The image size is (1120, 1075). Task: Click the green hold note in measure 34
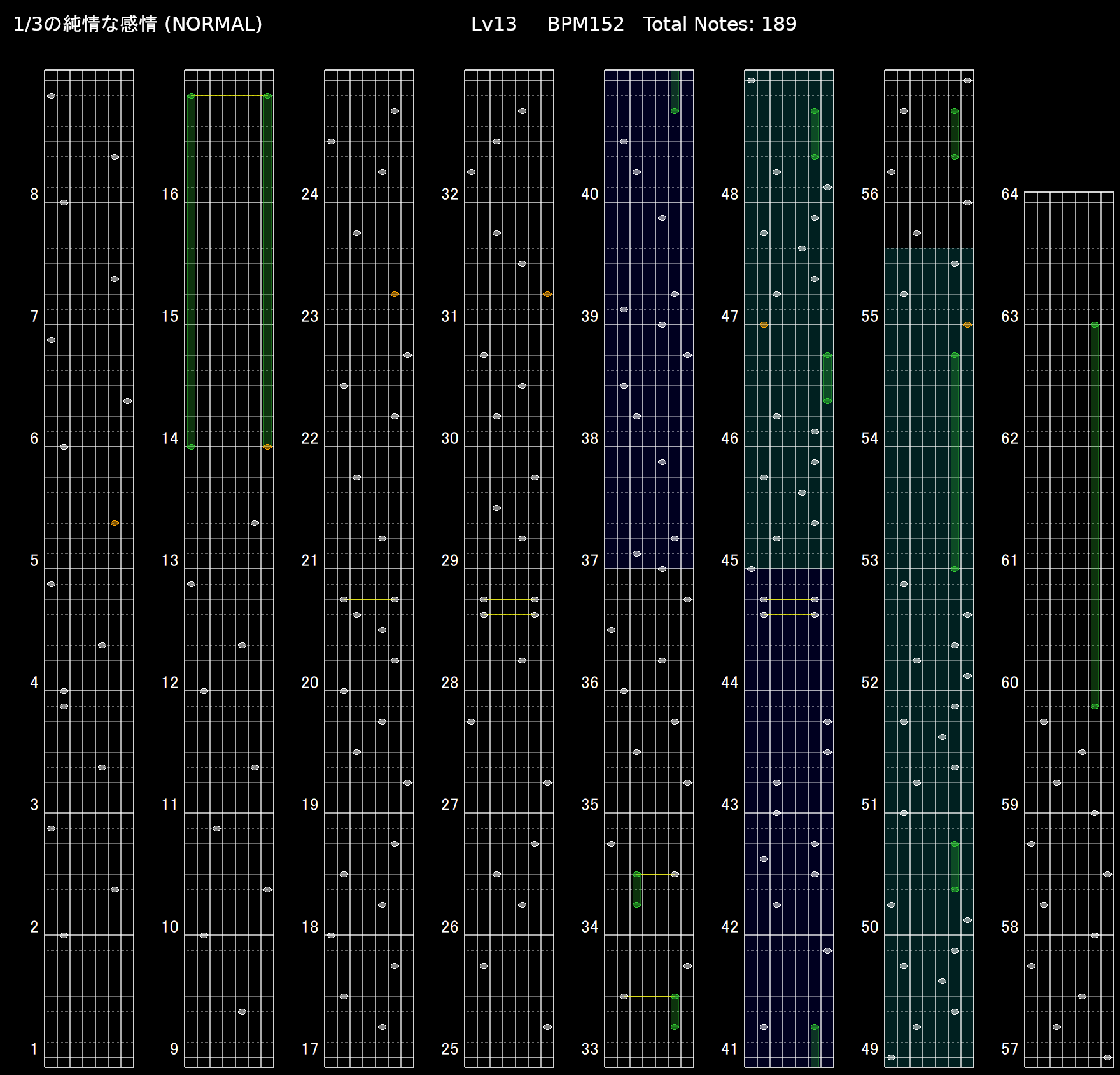[636, 889]
